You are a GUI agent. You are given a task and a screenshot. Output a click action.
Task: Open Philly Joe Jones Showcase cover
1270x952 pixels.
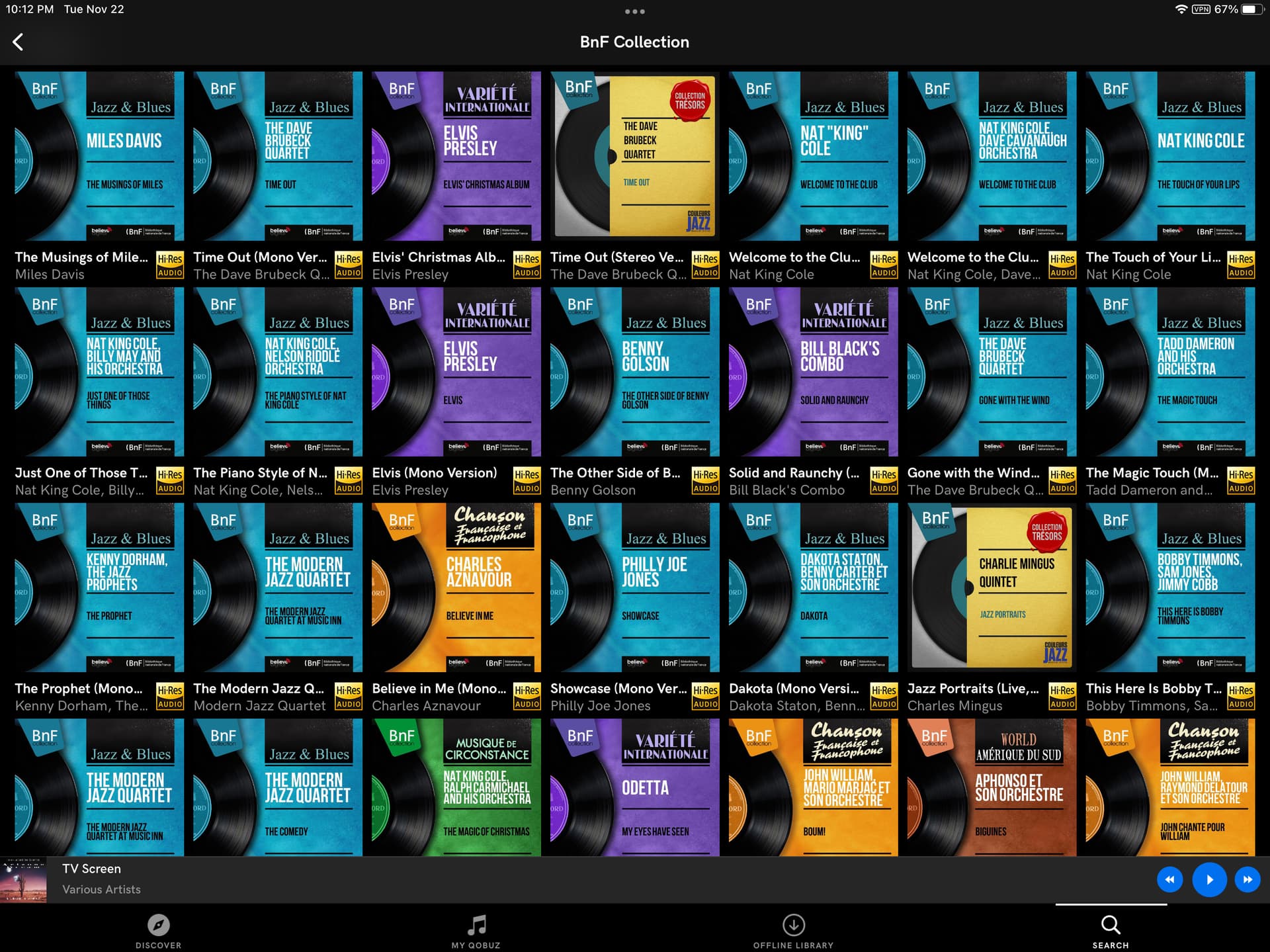[635, 587]
